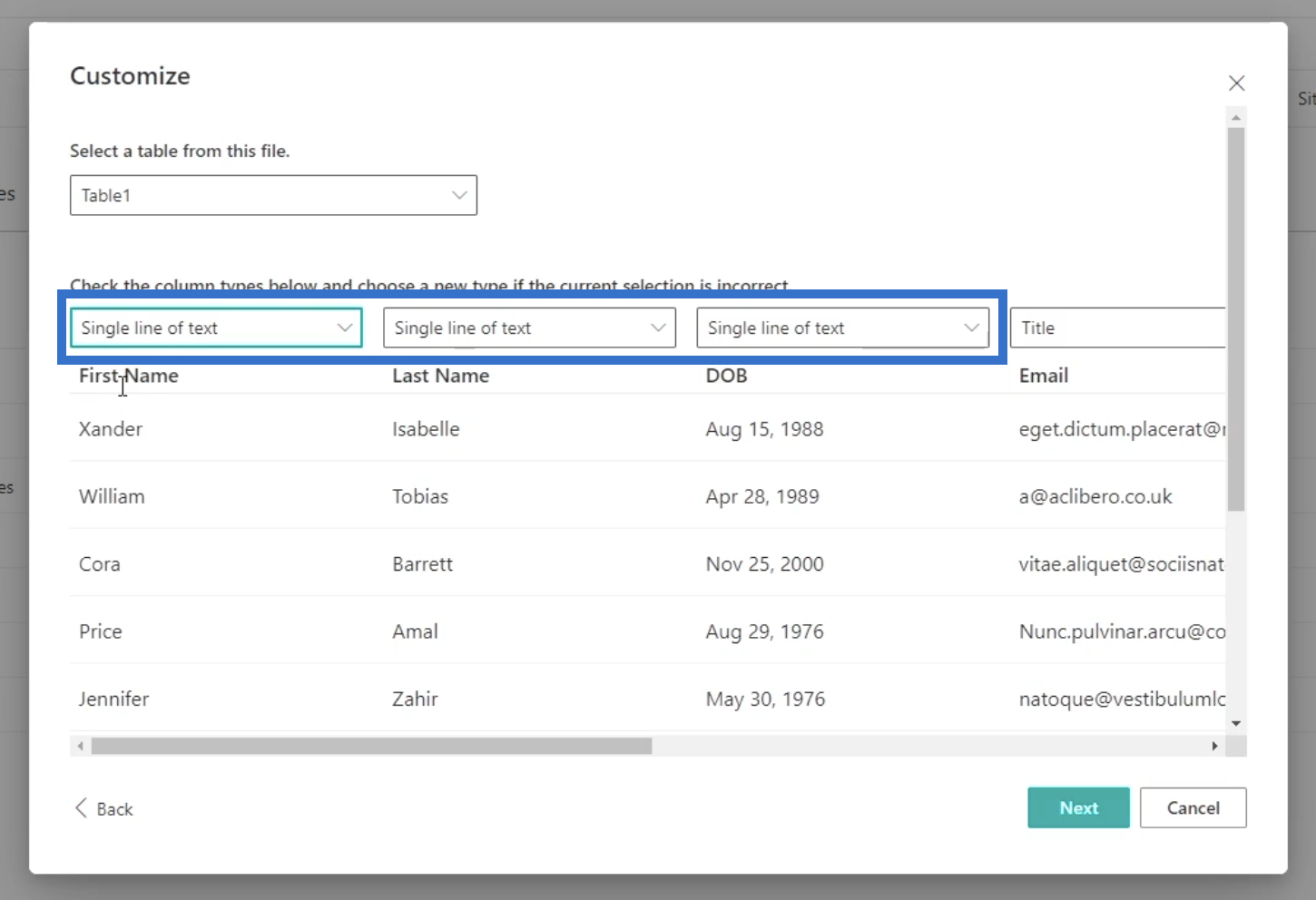Open the Table1 table selection dropdown
The width and height of the screenshot is (1316, 900).
pyautogui.click(x=273, y=195)
